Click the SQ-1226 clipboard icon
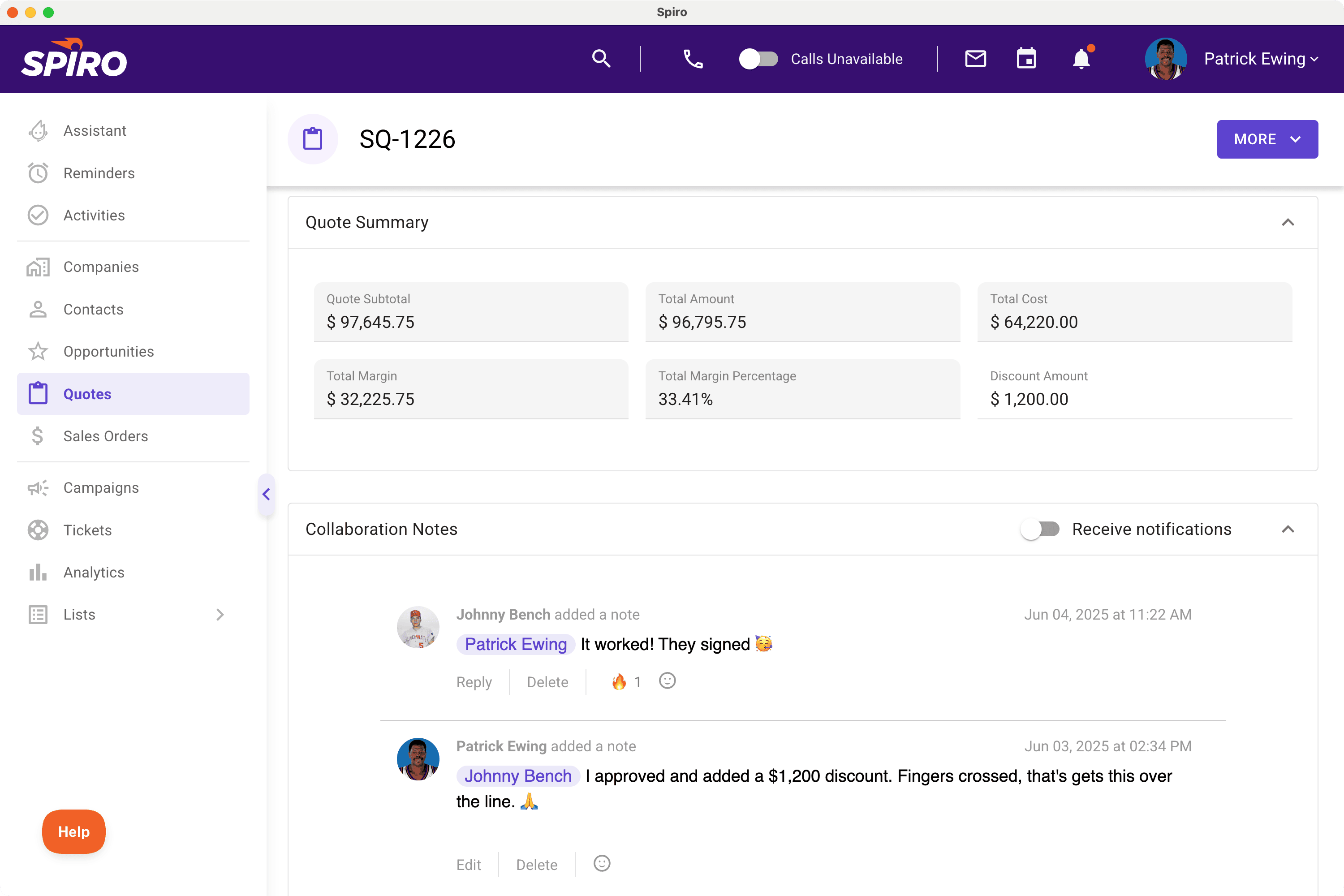The image size is (1344, 896). point(313,139)
